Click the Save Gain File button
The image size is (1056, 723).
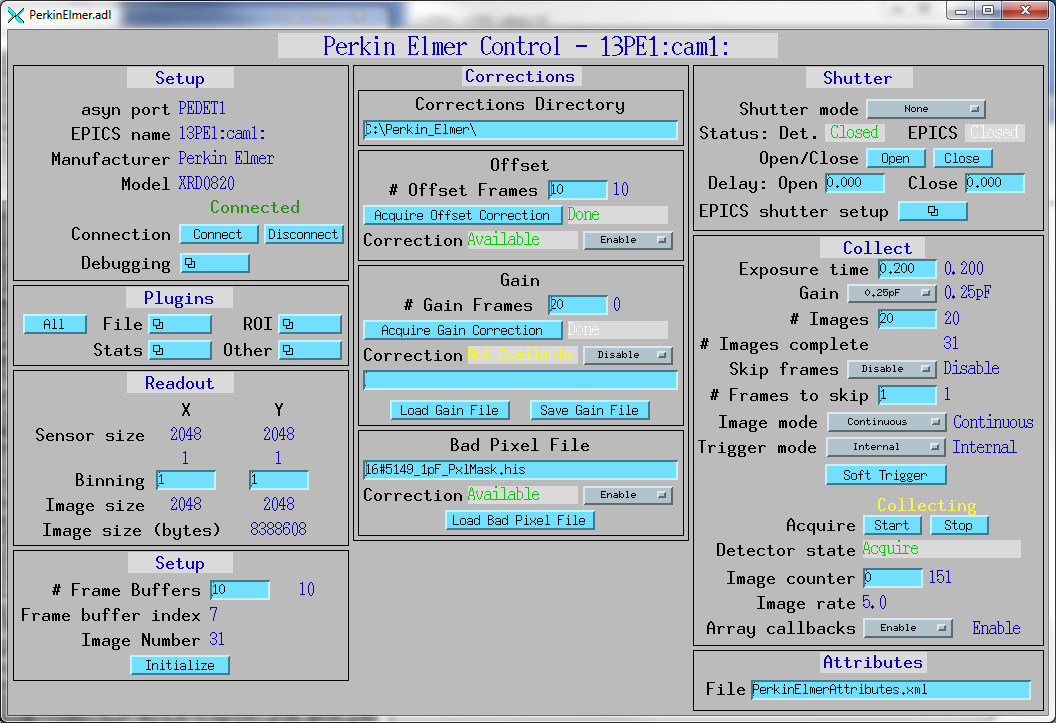pyautogui.click(x=590, y=411)
